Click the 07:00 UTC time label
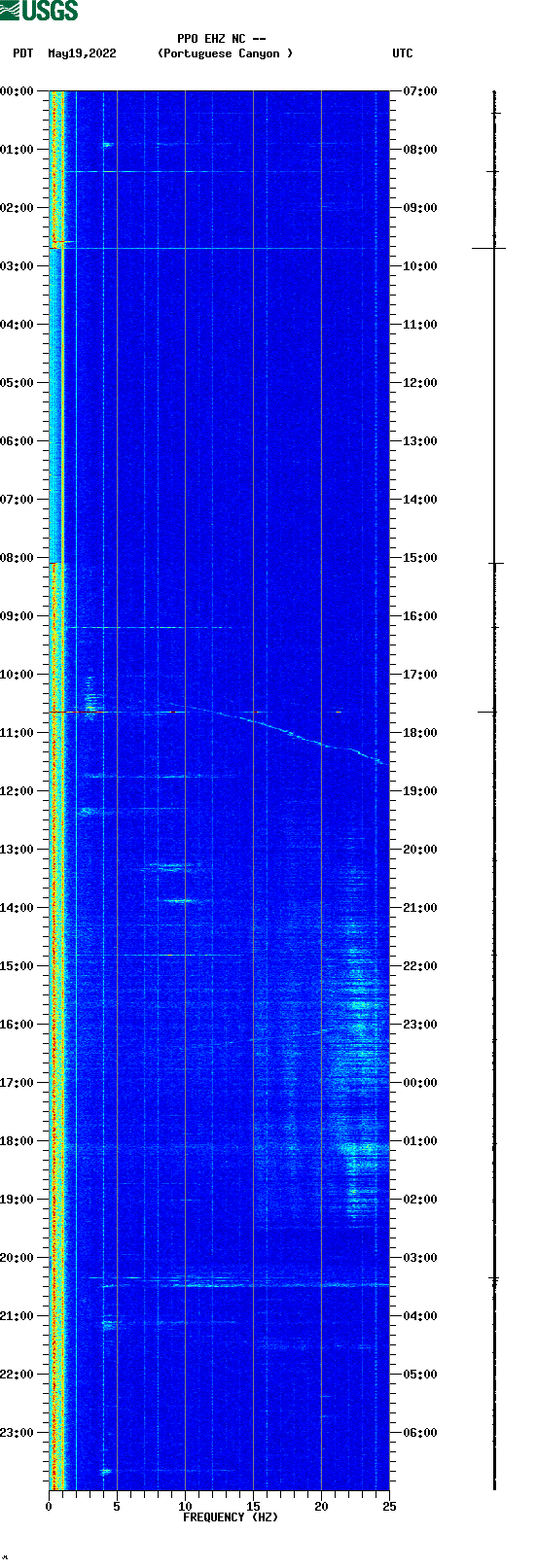Viewport: 537px width, 1568px height. tap(420, 91)
